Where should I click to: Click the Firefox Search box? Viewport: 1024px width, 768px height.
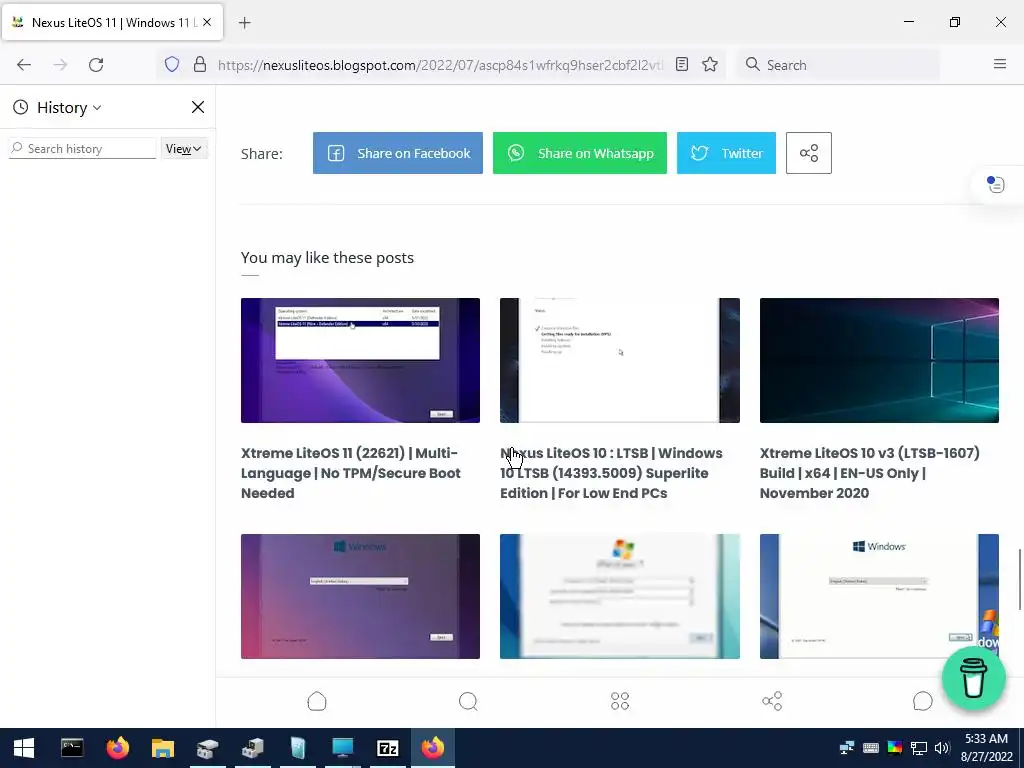tap(839, 65)
